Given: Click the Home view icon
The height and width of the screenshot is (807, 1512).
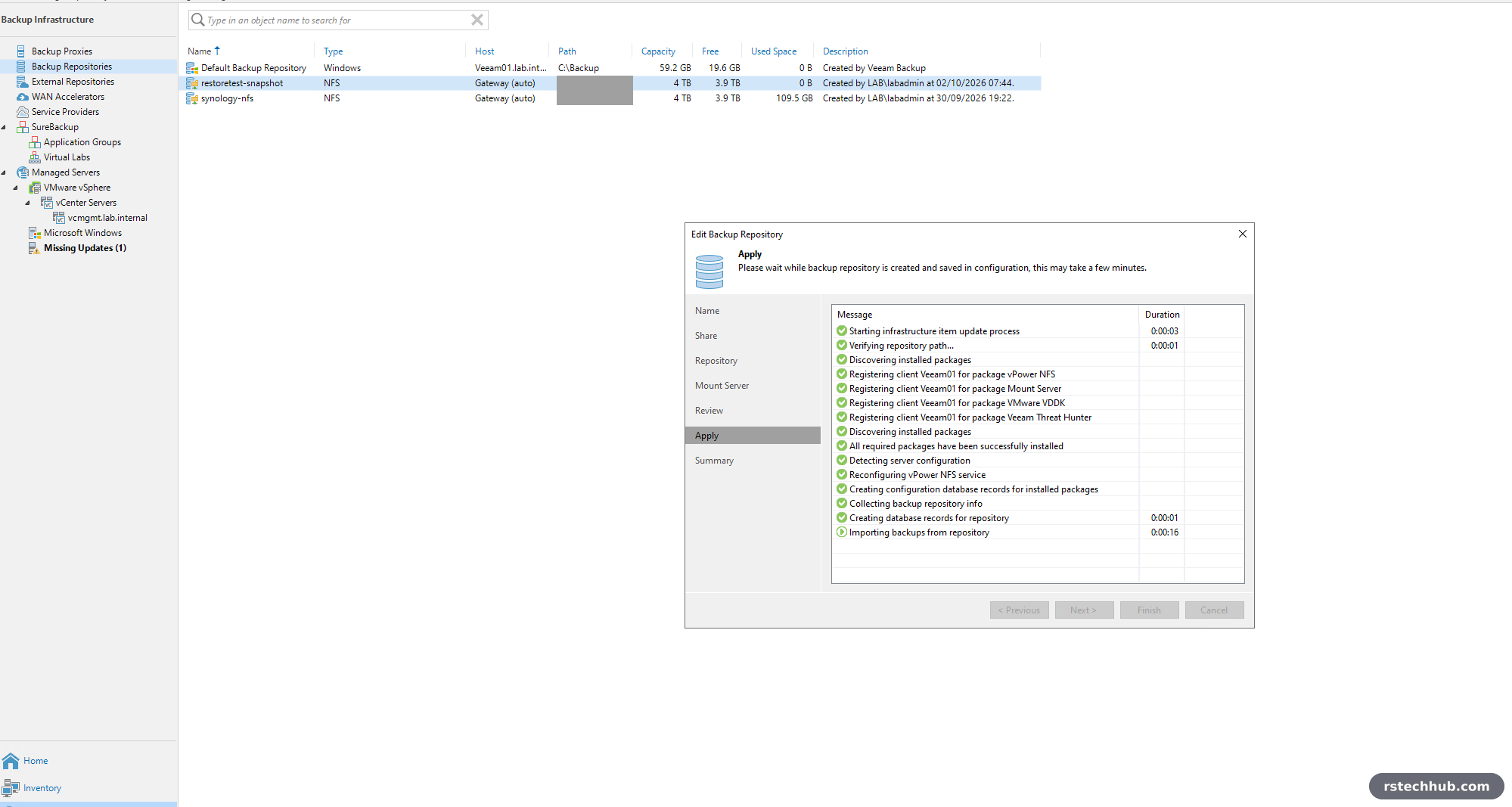Looking at the screenshot, I should [11, 761].
